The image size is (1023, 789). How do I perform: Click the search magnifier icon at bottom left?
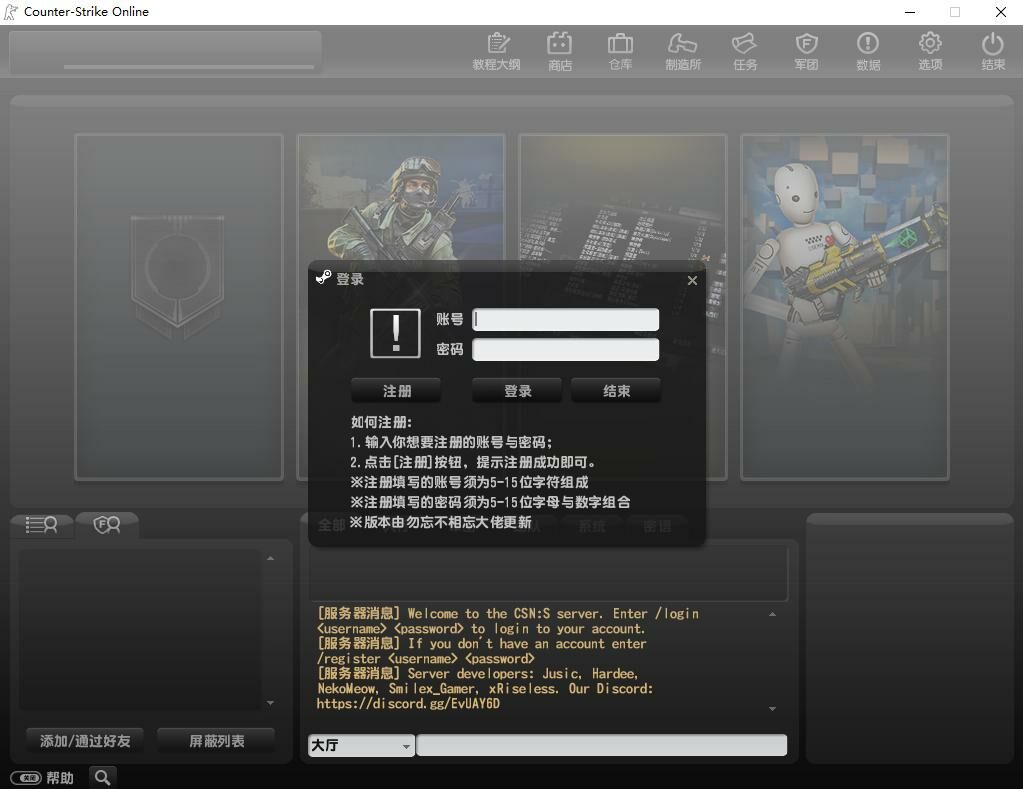[102, 777]
